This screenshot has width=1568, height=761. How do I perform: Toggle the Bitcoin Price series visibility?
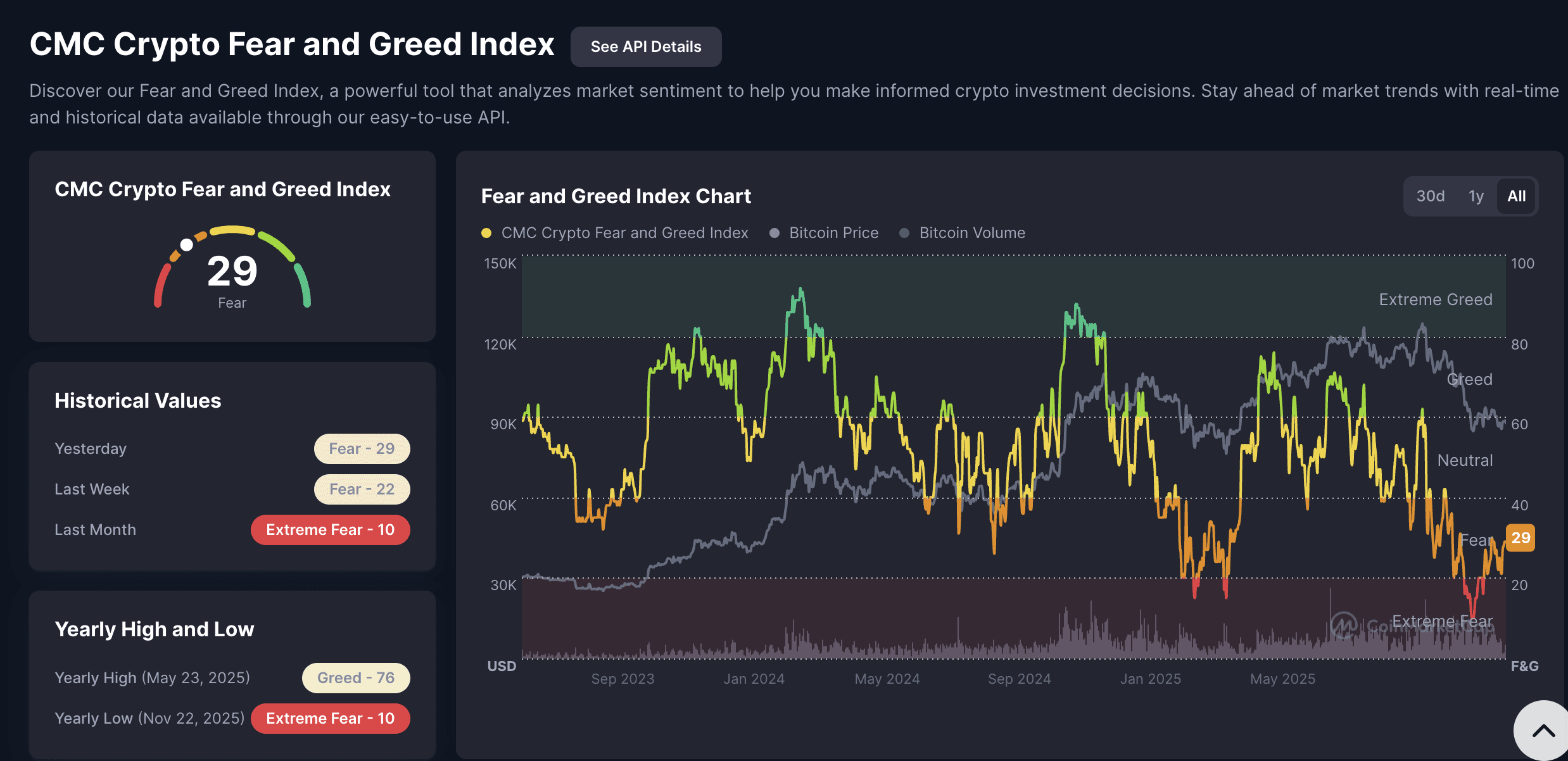click(x=833, y=233)
